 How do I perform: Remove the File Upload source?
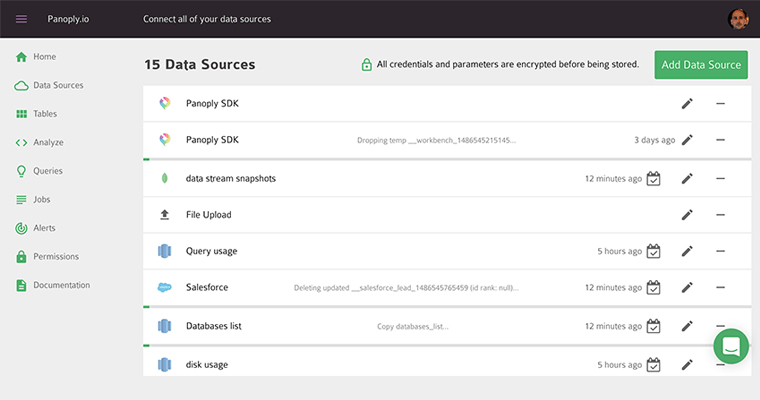click(x=720, y=215)
